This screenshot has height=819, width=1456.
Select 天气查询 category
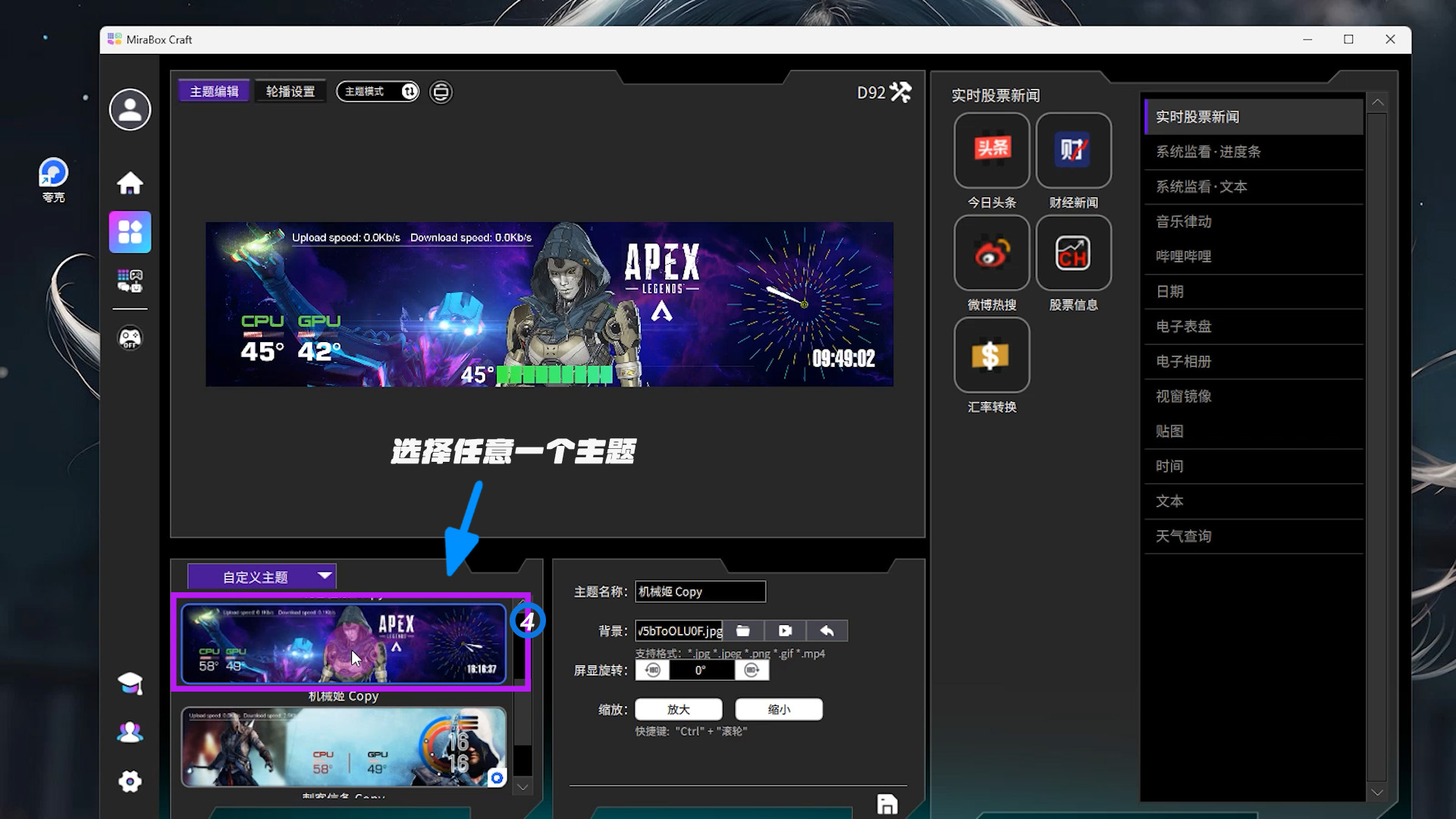click(x=1254, y=535)
